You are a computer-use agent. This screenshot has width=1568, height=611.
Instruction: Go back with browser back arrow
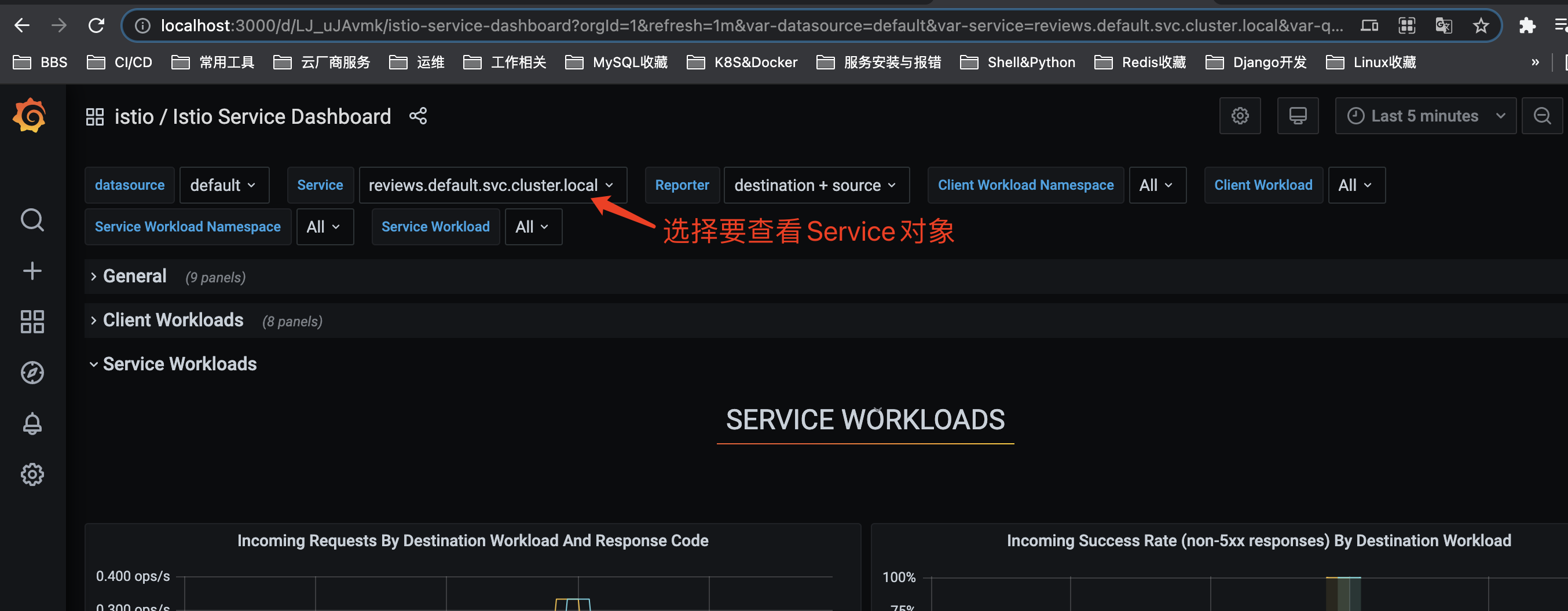coord(22,25)
